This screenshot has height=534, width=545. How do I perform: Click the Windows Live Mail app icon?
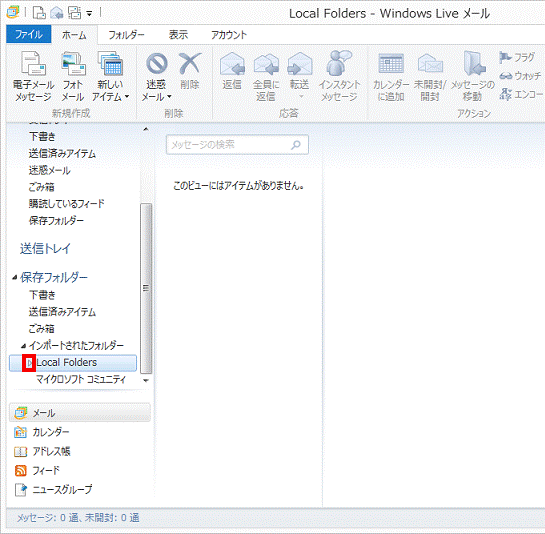coord(13,13)
